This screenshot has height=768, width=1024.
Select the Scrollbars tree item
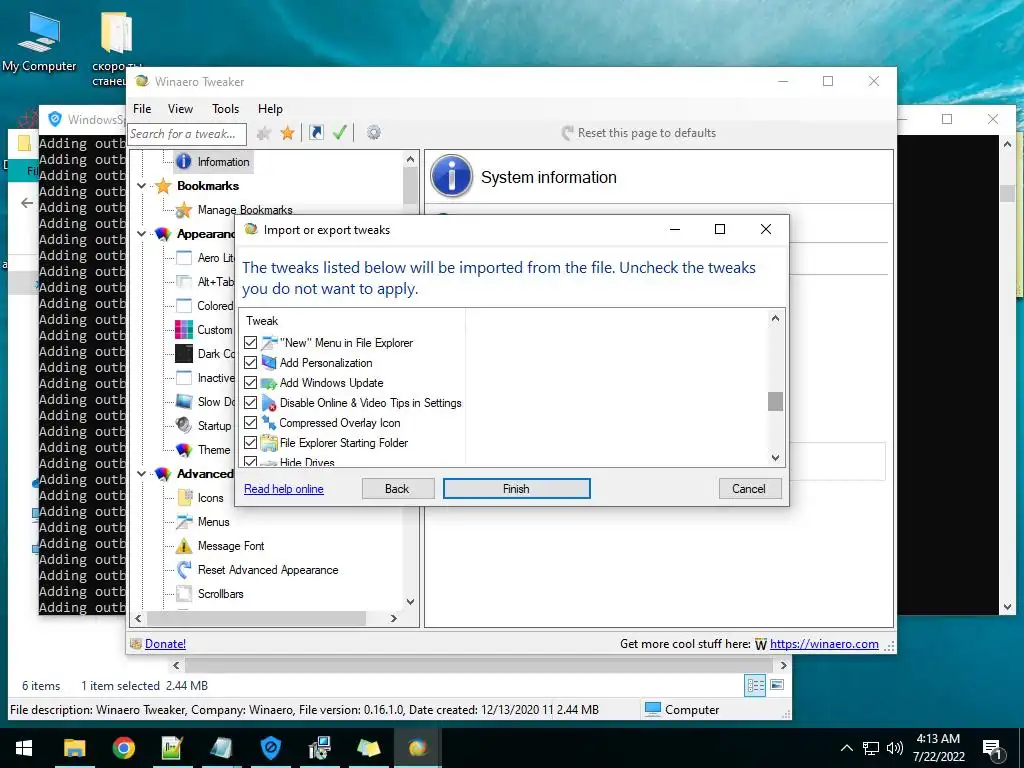(x=221, y=594)
